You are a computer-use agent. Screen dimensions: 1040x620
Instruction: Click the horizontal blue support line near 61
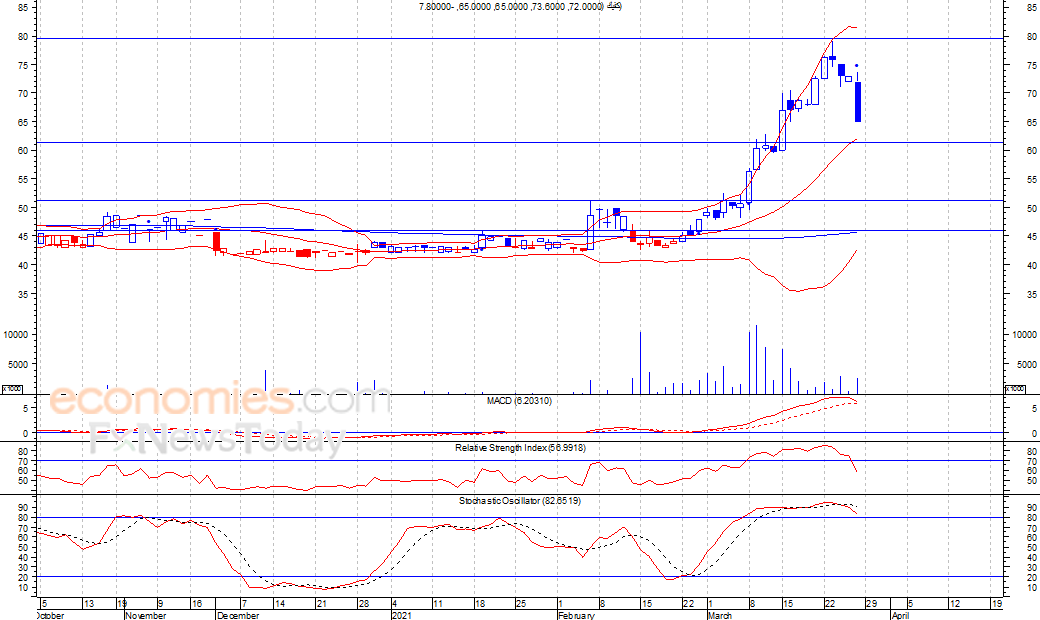(x=520, y=143)
